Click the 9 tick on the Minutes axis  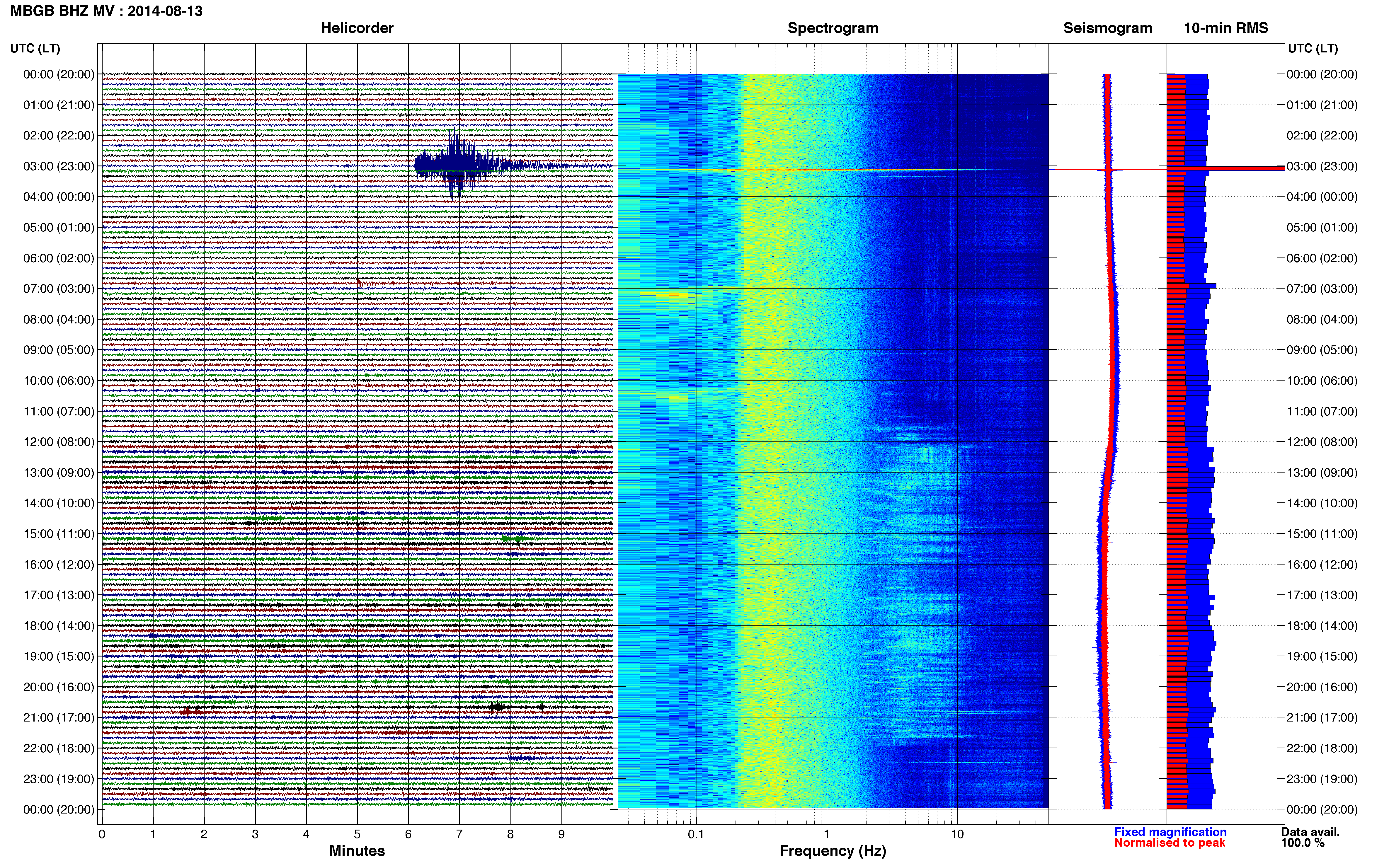coord(561,835)
